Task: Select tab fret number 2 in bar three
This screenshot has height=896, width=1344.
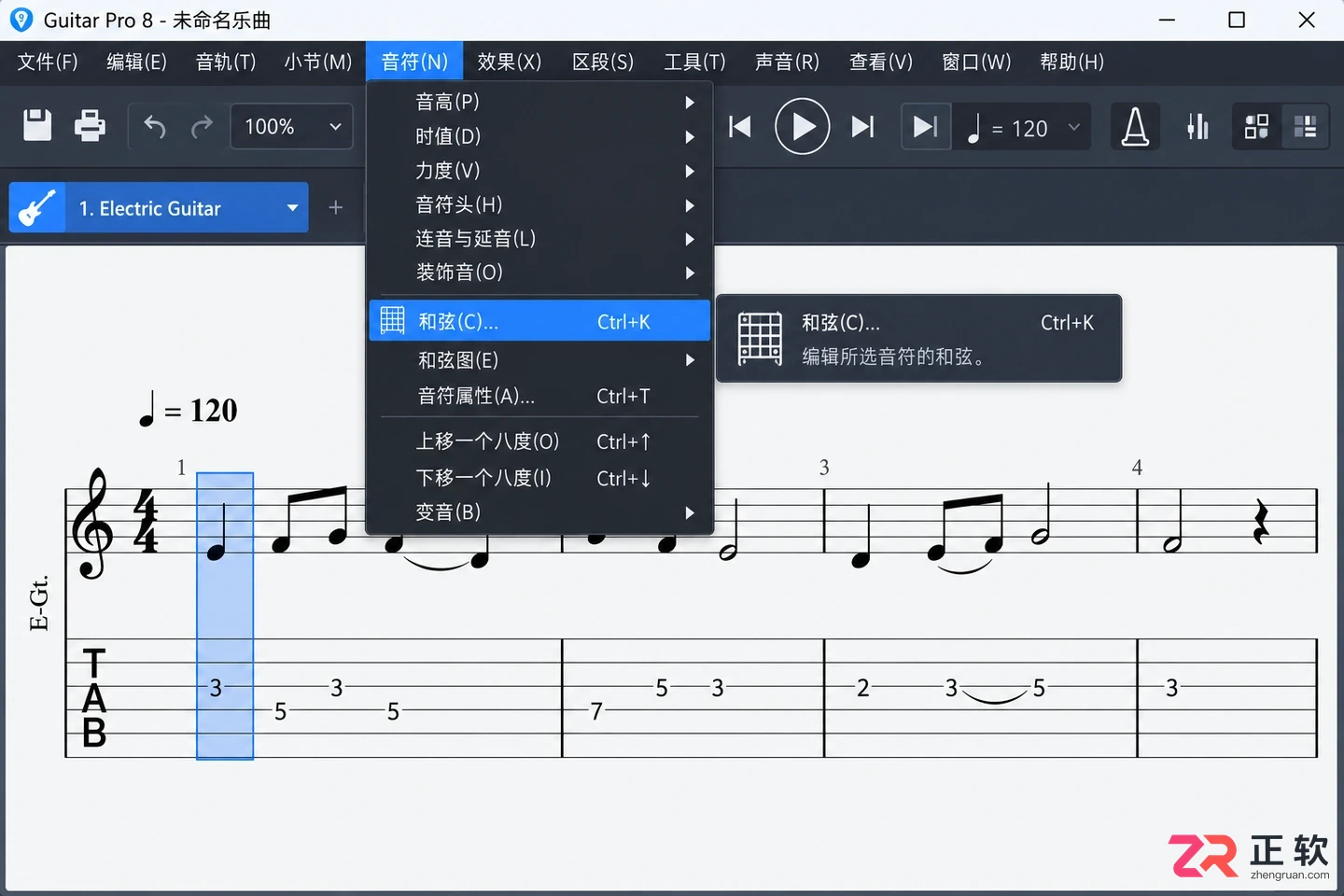Action: (863, 689)
